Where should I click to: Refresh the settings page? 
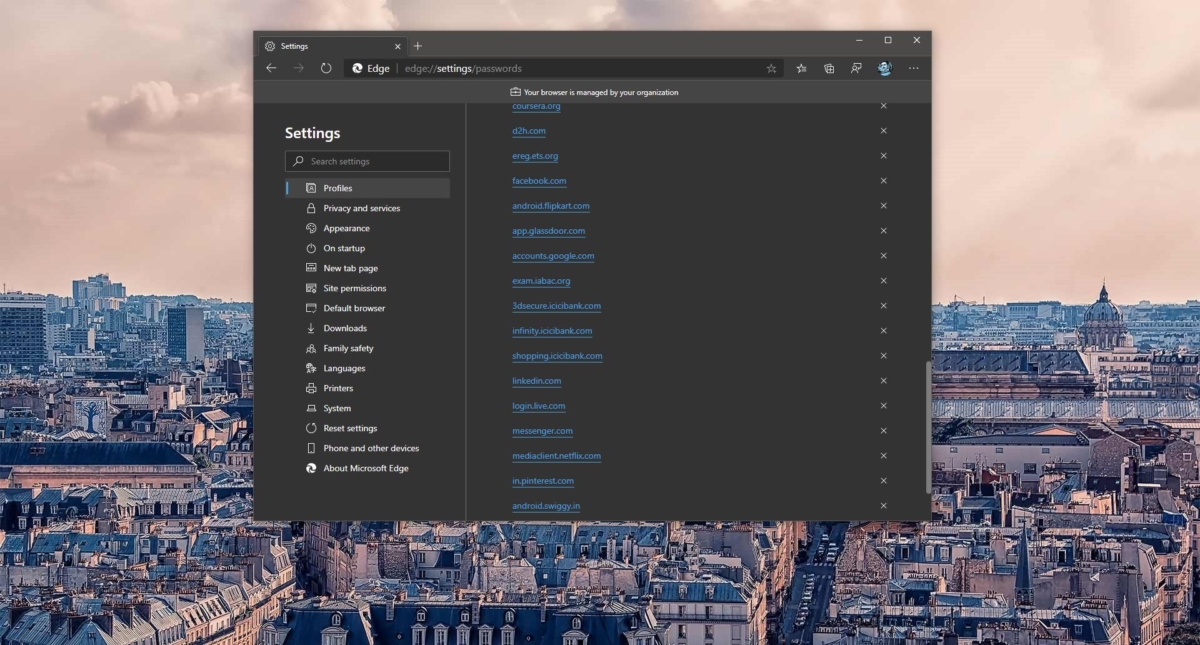[x=326, y=68]
